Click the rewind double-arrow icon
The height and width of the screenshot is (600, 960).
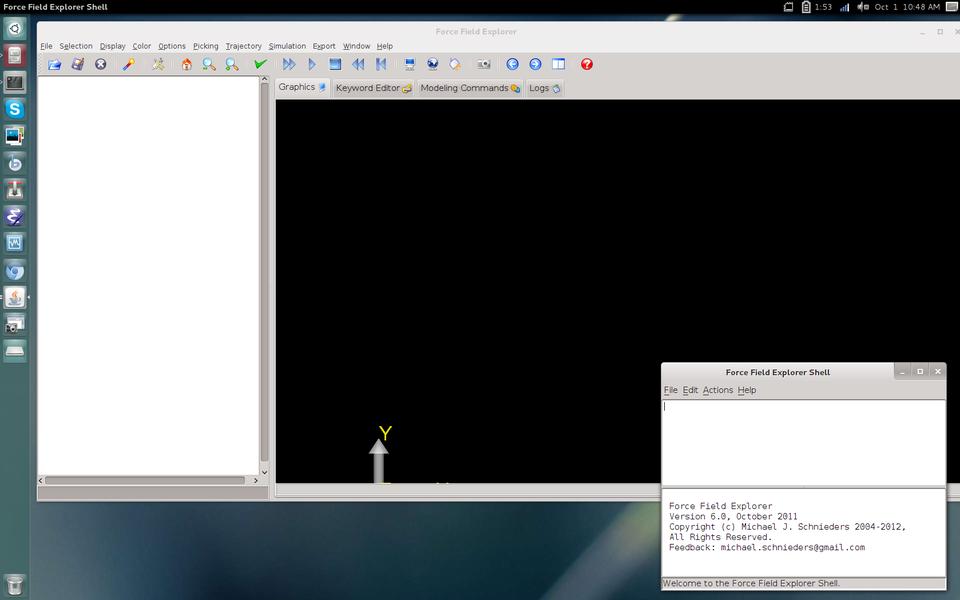point(358,64)
